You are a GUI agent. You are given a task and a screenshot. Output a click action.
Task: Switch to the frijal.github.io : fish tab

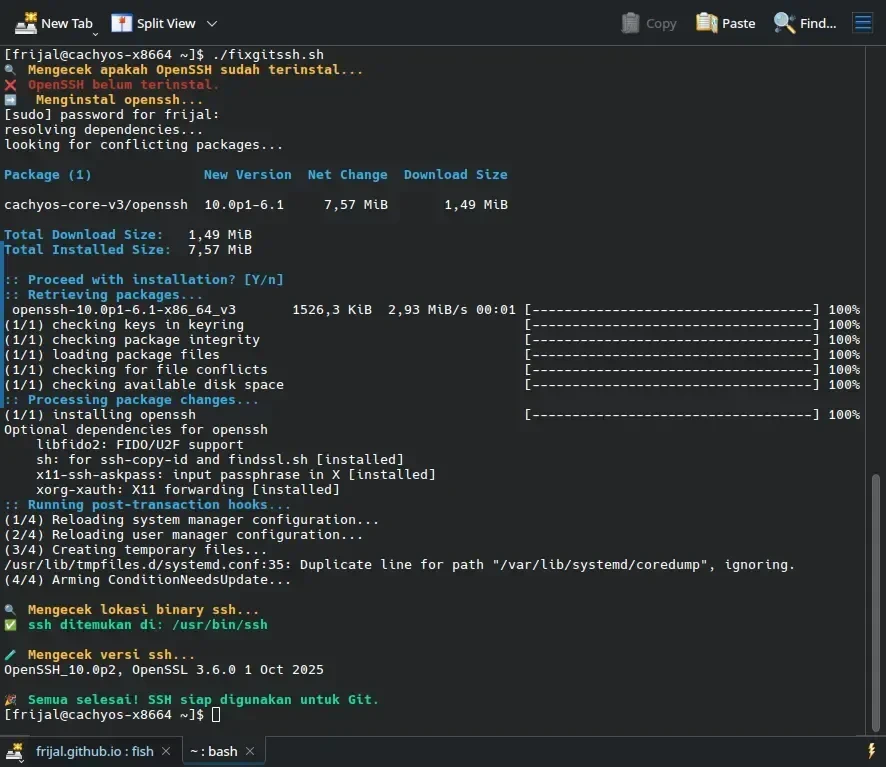click(94, 751)
